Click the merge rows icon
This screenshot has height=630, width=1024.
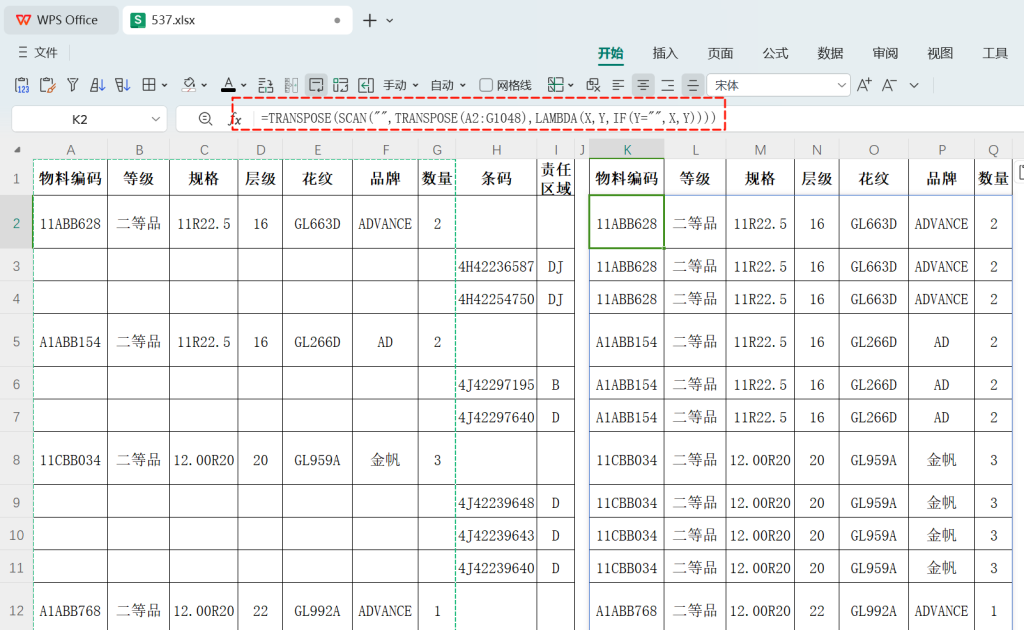coord(266,85)
